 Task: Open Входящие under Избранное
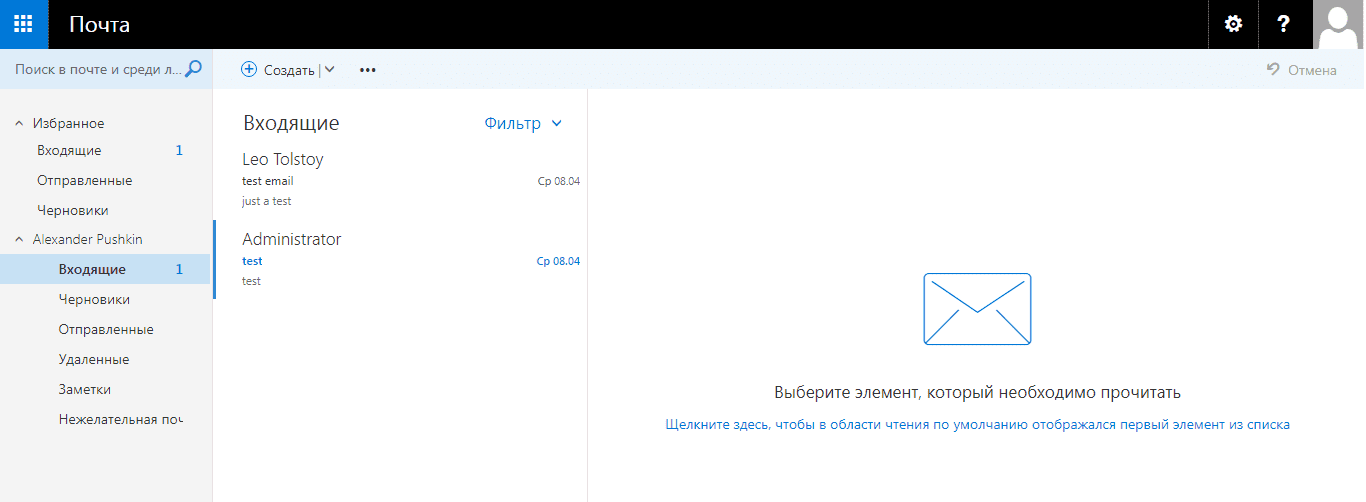(x=106, y=151)
